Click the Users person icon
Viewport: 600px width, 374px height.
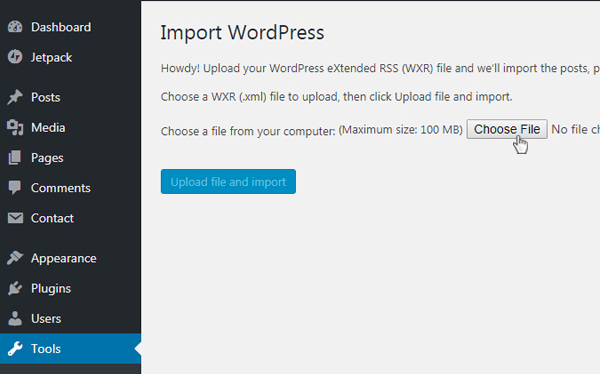pos(15,318)
